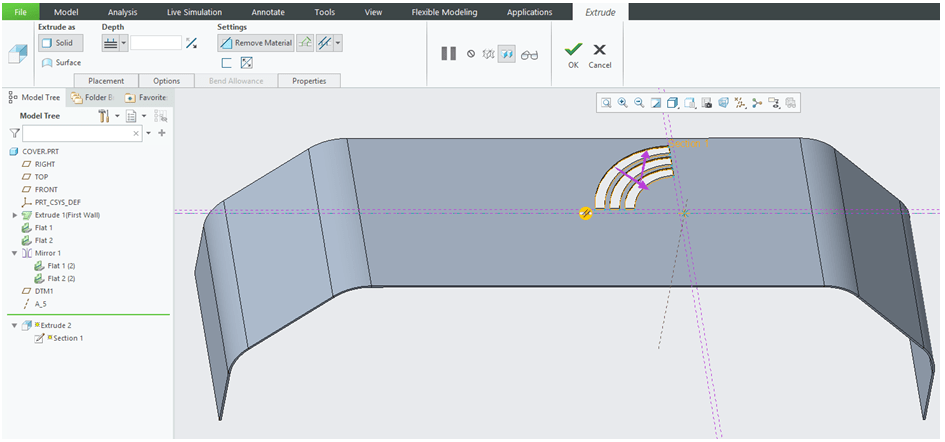Viewport: 945px width, 442px height.
Task: Click the glasses preview icon
Action: pos(529,54)
